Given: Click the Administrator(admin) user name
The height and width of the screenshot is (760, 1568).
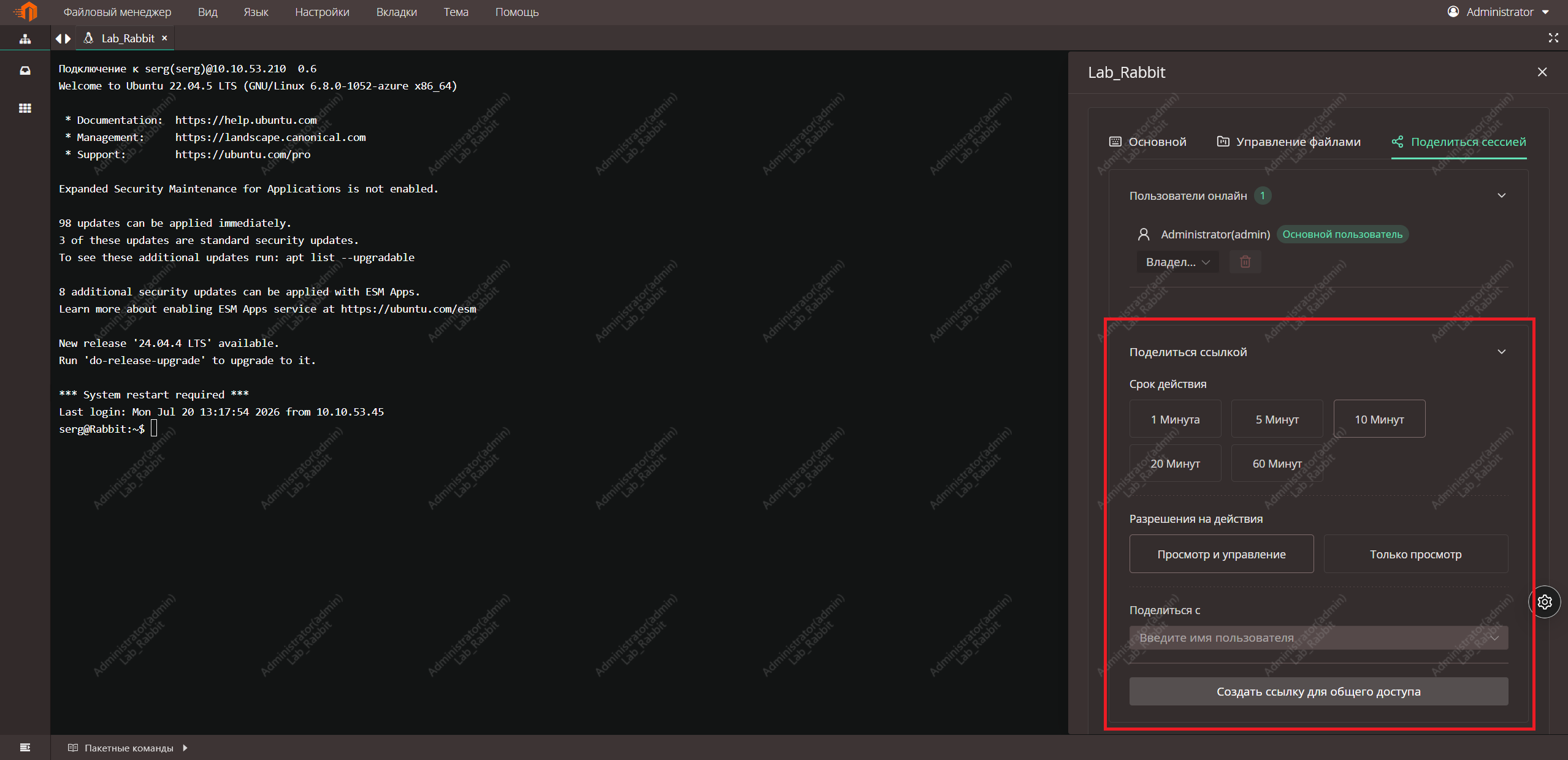Looking at the screenshot, I should [1215, 234].
